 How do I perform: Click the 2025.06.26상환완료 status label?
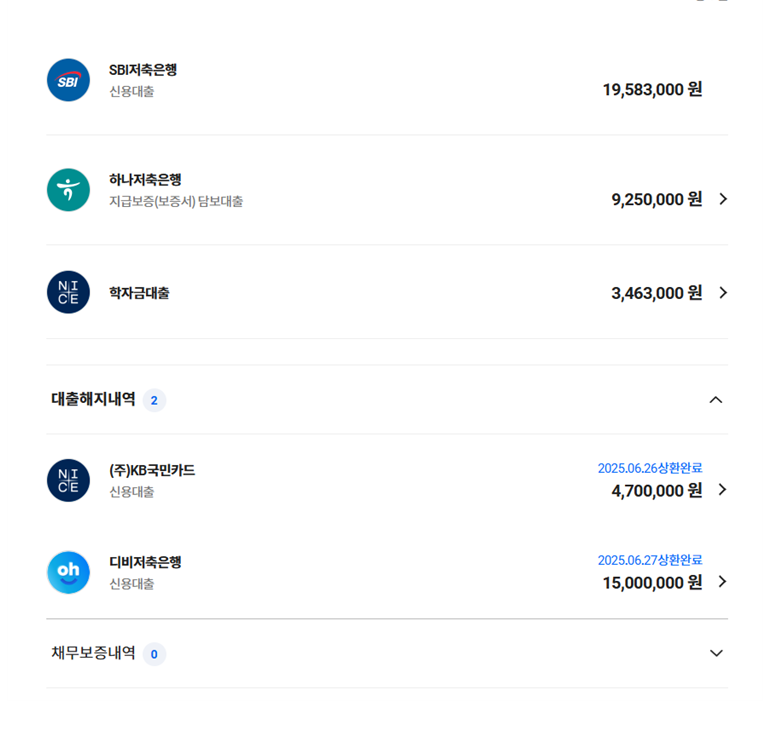[649, 468]
